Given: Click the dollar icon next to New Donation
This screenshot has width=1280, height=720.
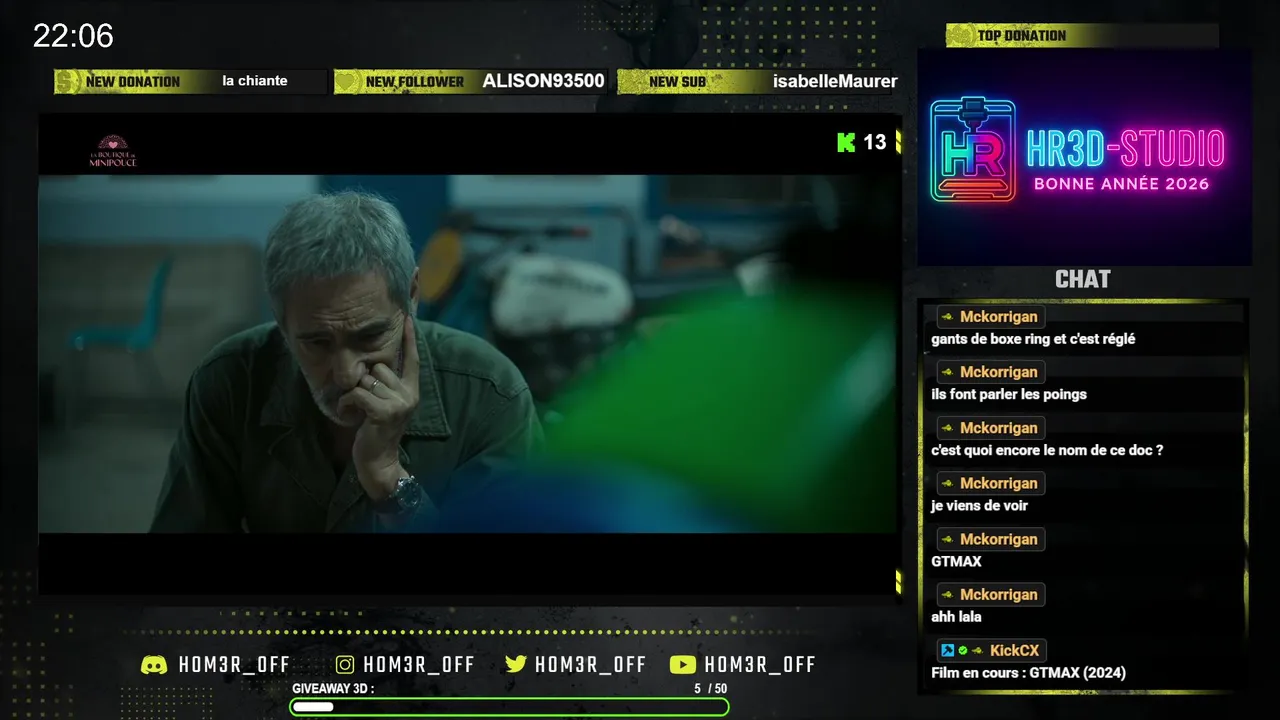Looking at the screenshot, I should tap(68, 82).
